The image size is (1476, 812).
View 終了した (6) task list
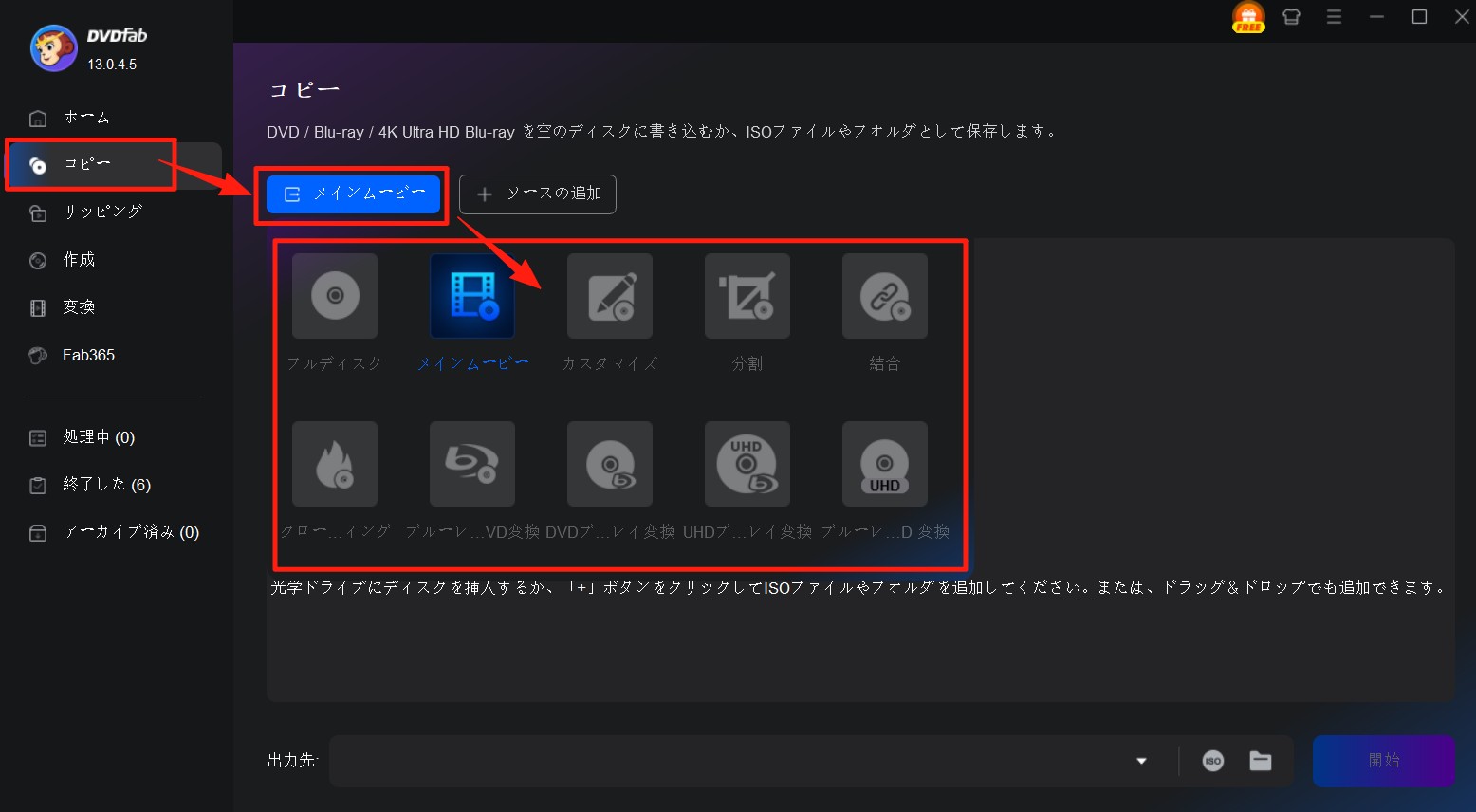coord(114,485)
